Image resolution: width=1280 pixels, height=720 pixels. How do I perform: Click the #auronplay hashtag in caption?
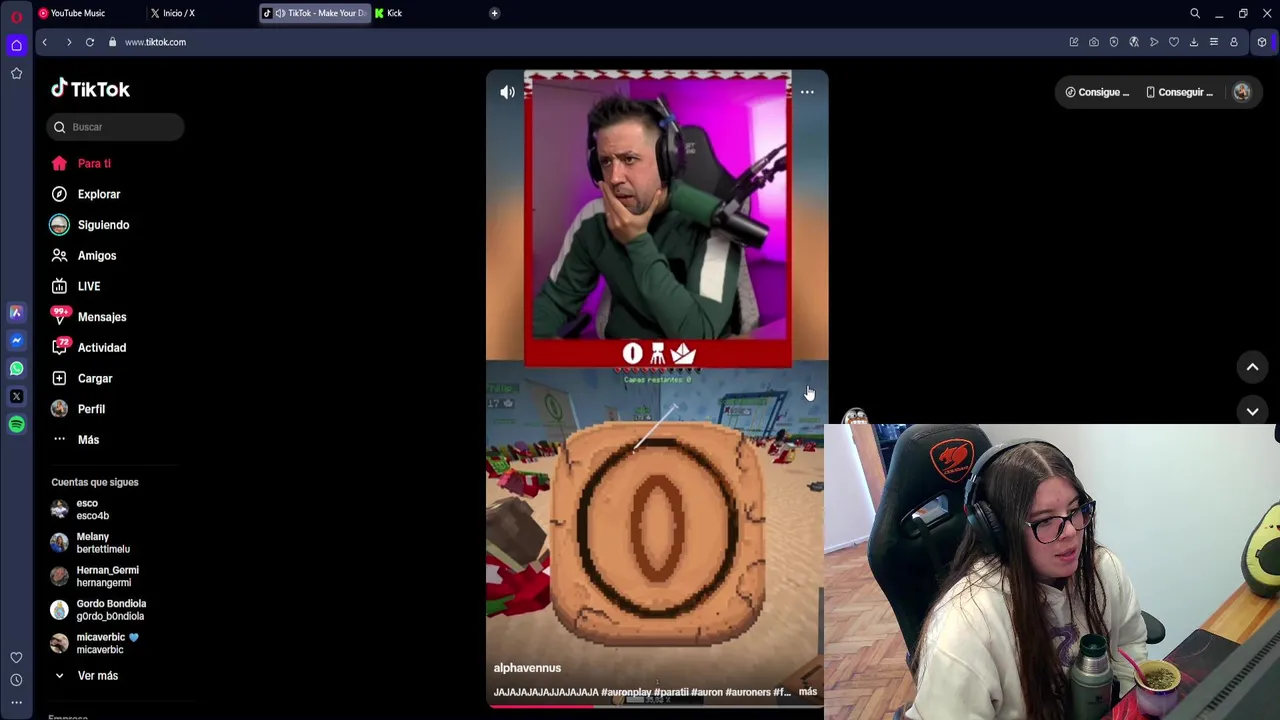[626, 692]
